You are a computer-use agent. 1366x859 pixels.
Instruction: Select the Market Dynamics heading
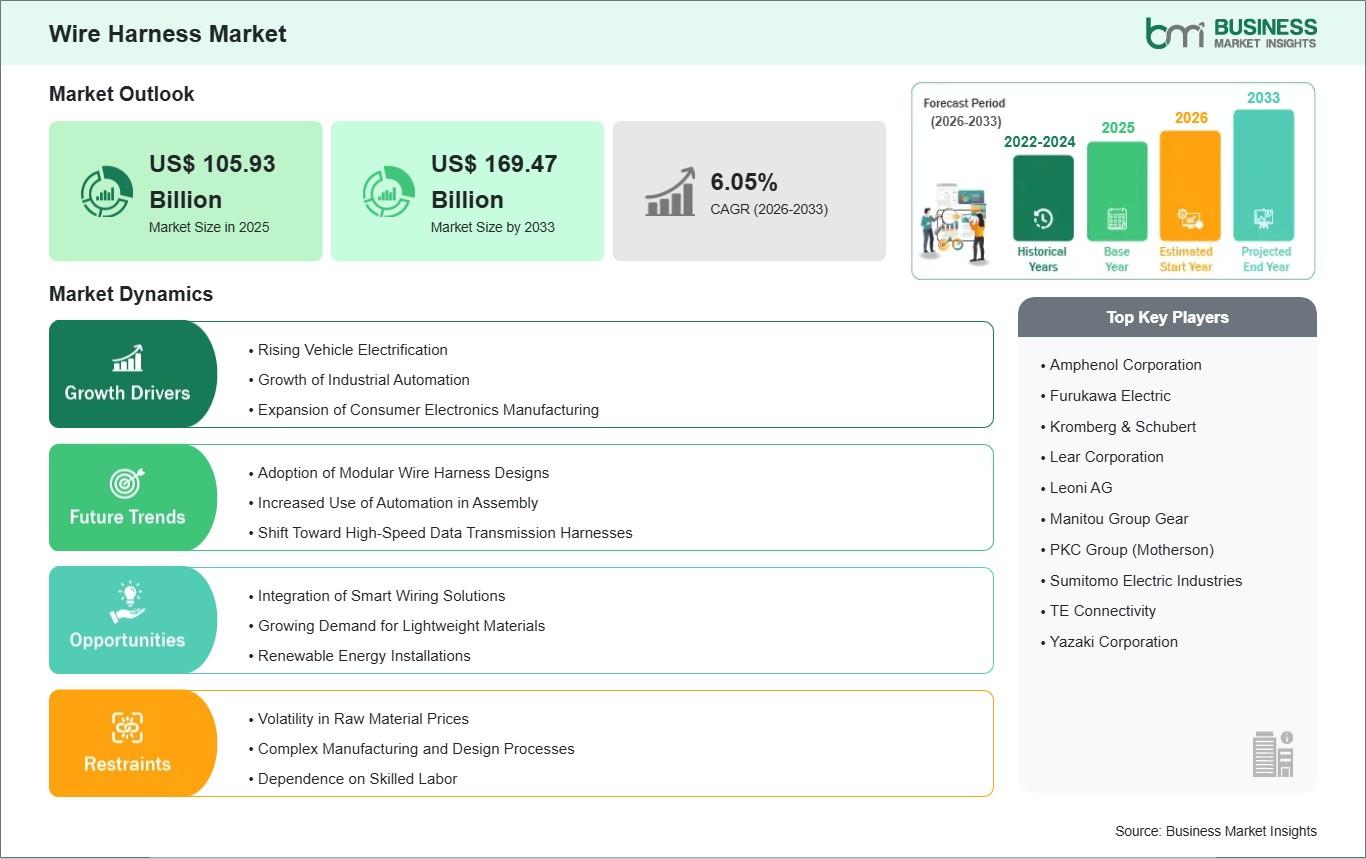click(131, 294)
